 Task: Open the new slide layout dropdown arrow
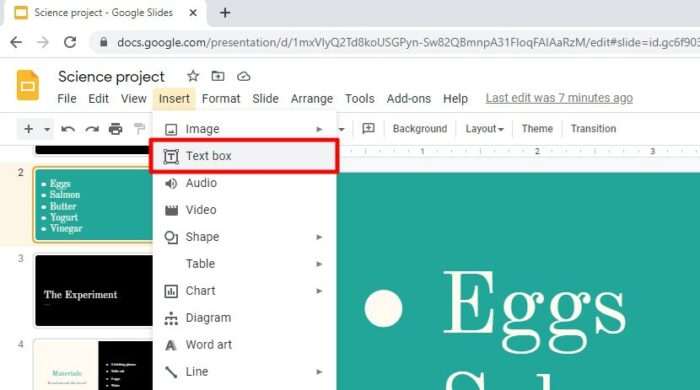(47, 129)
